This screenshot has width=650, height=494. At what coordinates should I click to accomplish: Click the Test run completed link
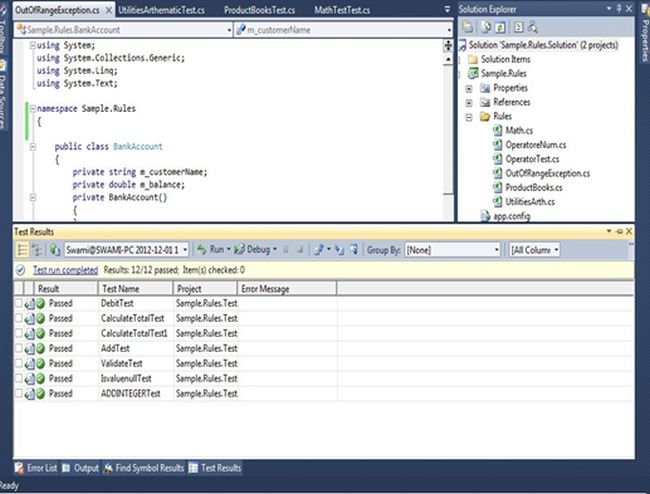(x=65, y=270)
